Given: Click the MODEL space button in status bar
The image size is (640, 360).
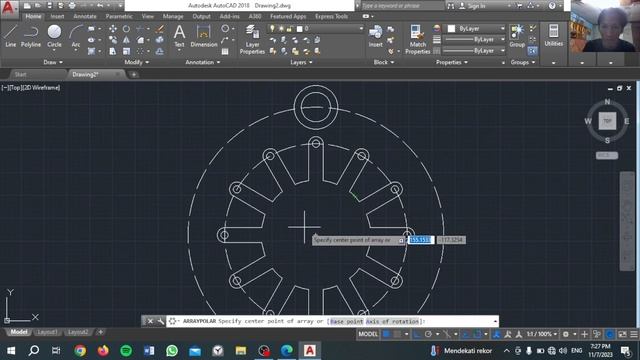Looking at the screenshot, I should pyautogui.click(x=368, y=334).
